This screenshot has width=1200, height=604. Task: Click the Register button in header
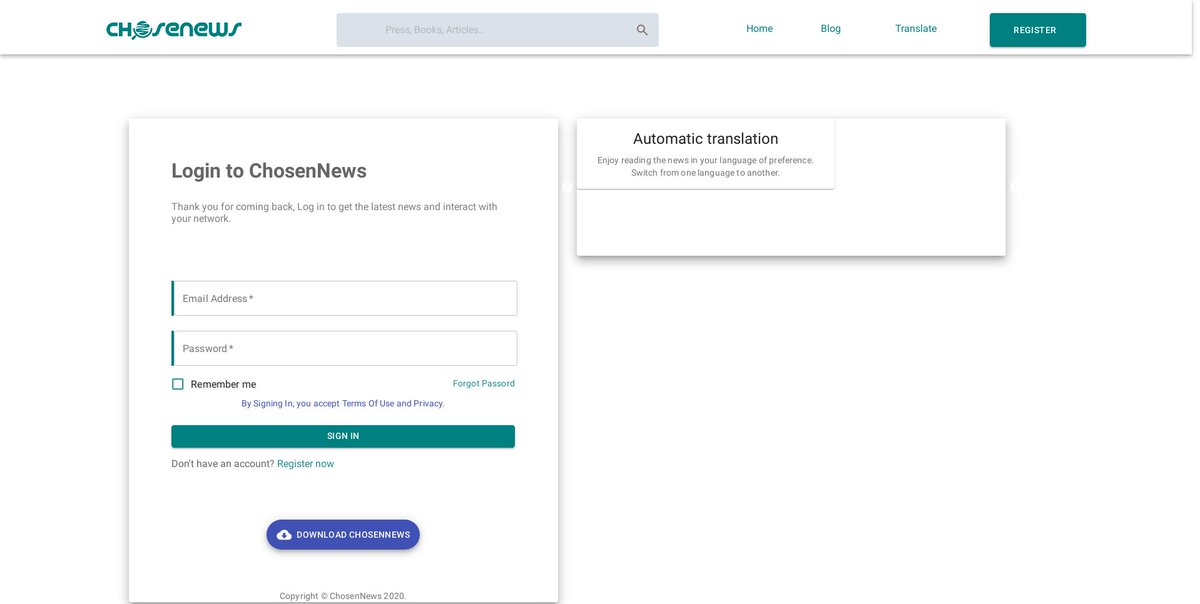pyautogui.click(x=1037, y=30)
